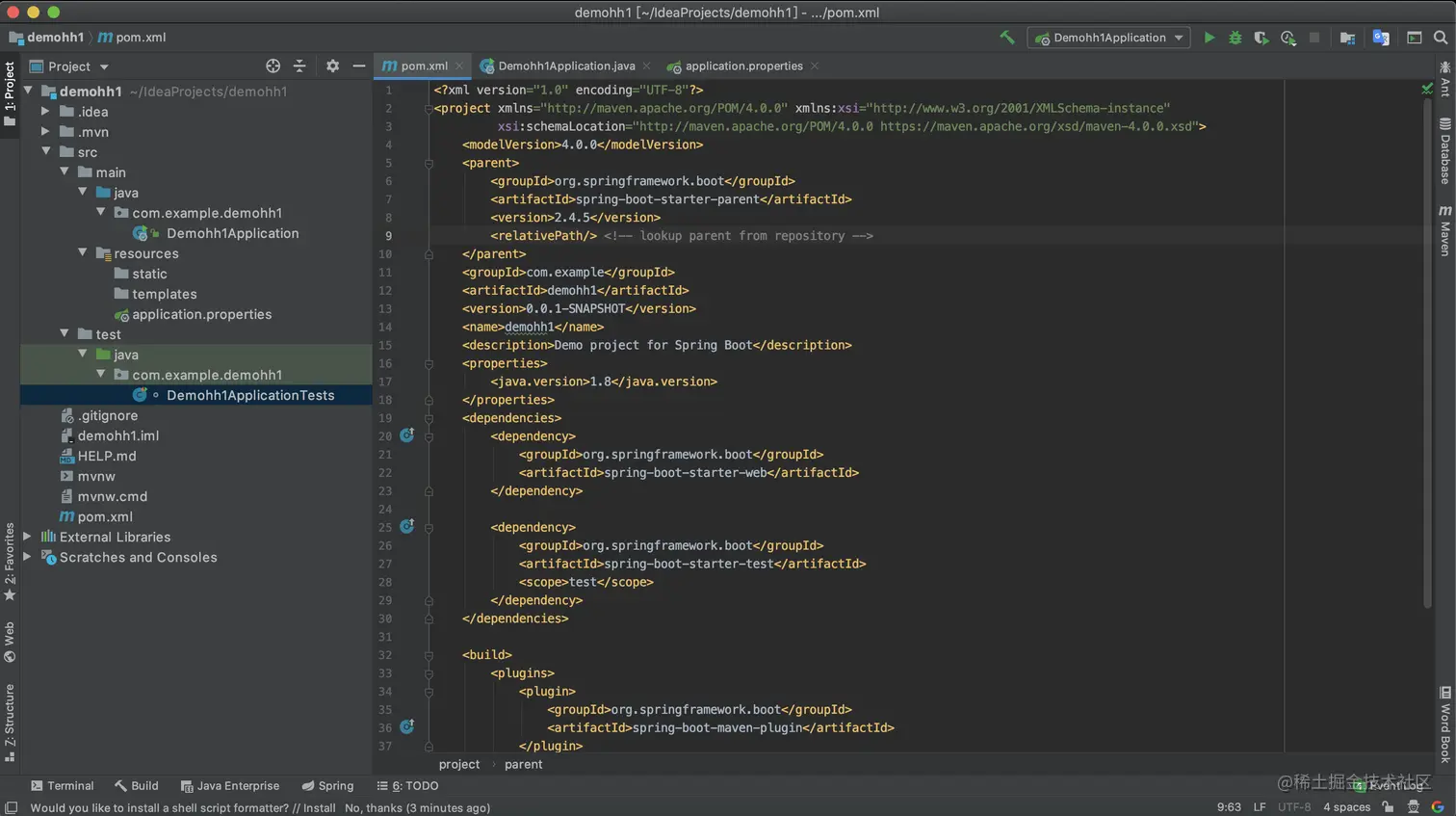1456x816 pixels.
Task: Click the Build project hammer icon
Action: click(1007, 38)
